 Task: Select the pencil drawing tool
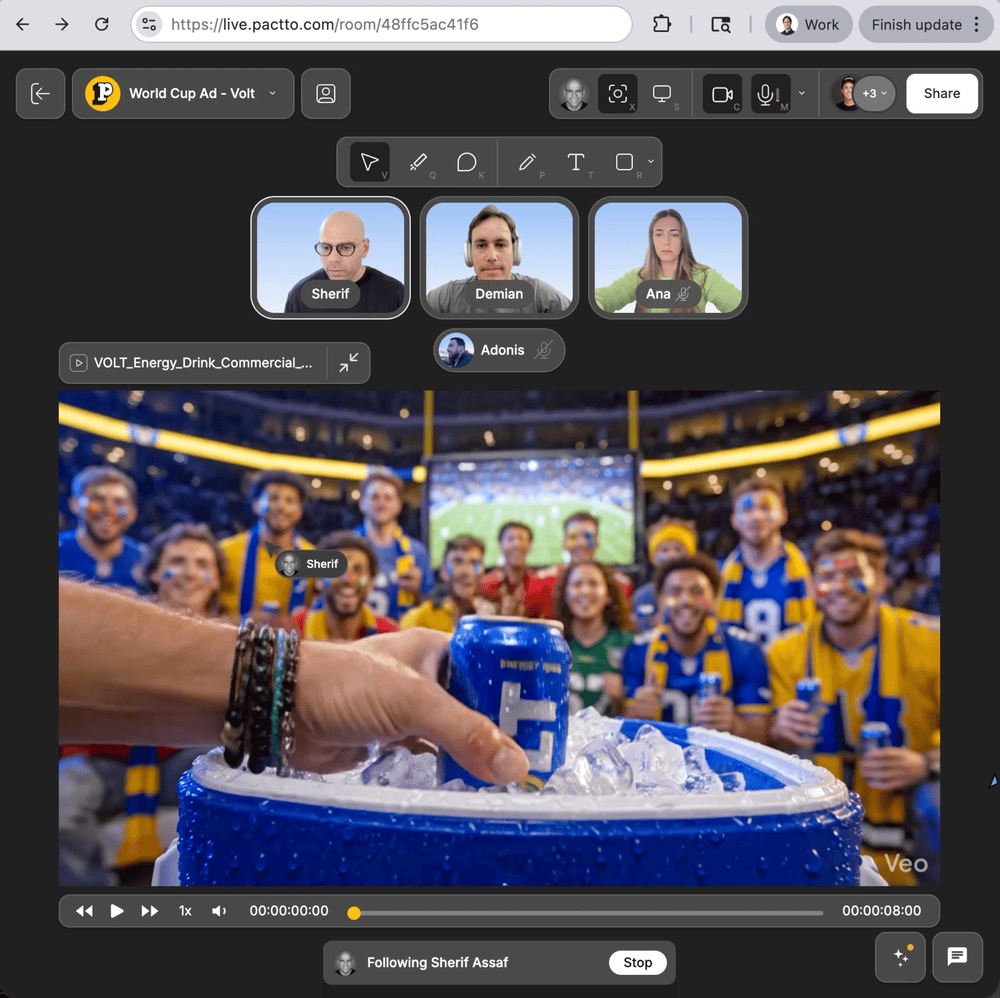click(x=527, y=162)
